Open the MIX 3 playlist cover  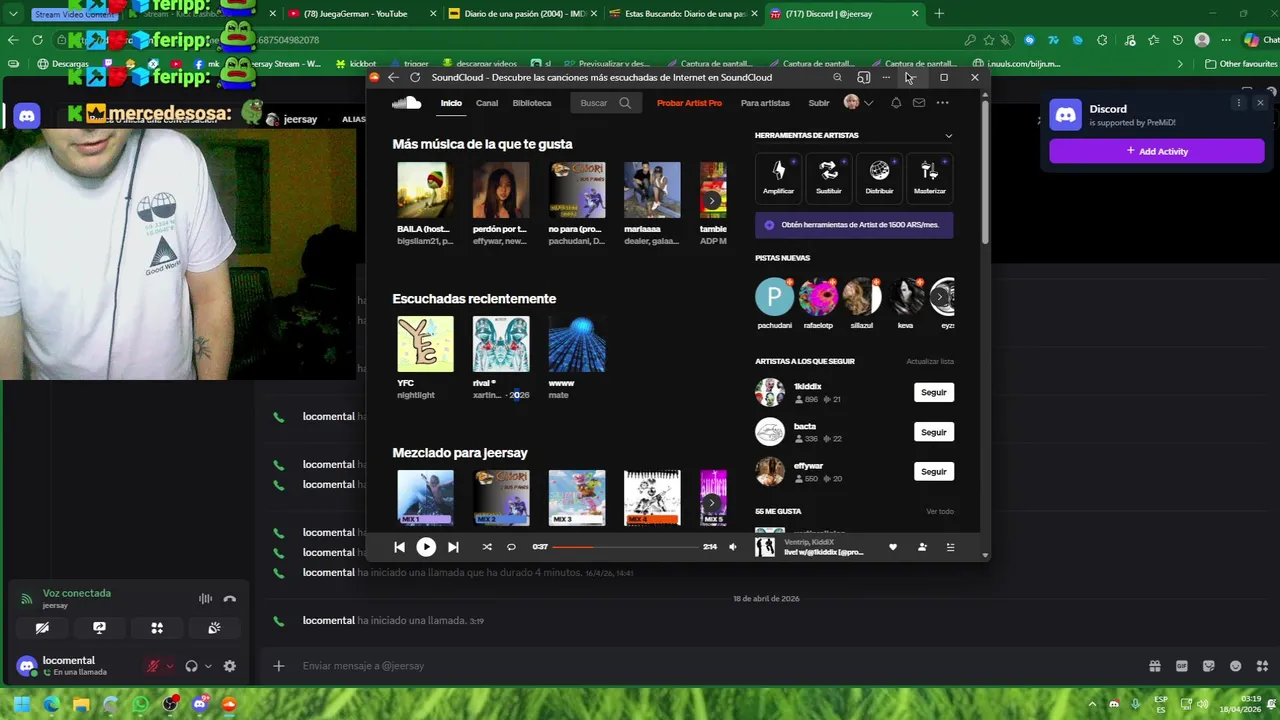577,497
